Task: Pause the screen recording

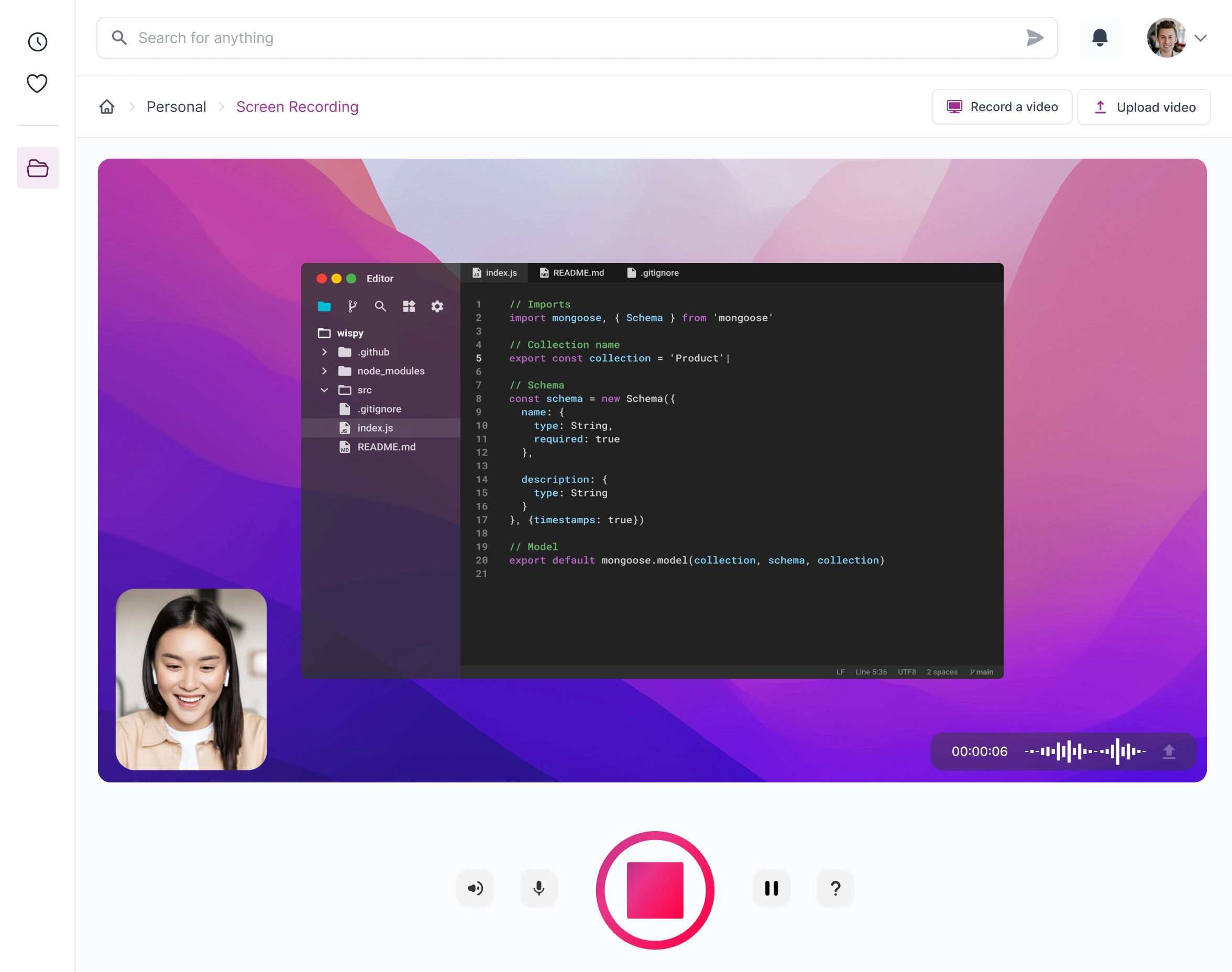Action: (x=771, y=888)
